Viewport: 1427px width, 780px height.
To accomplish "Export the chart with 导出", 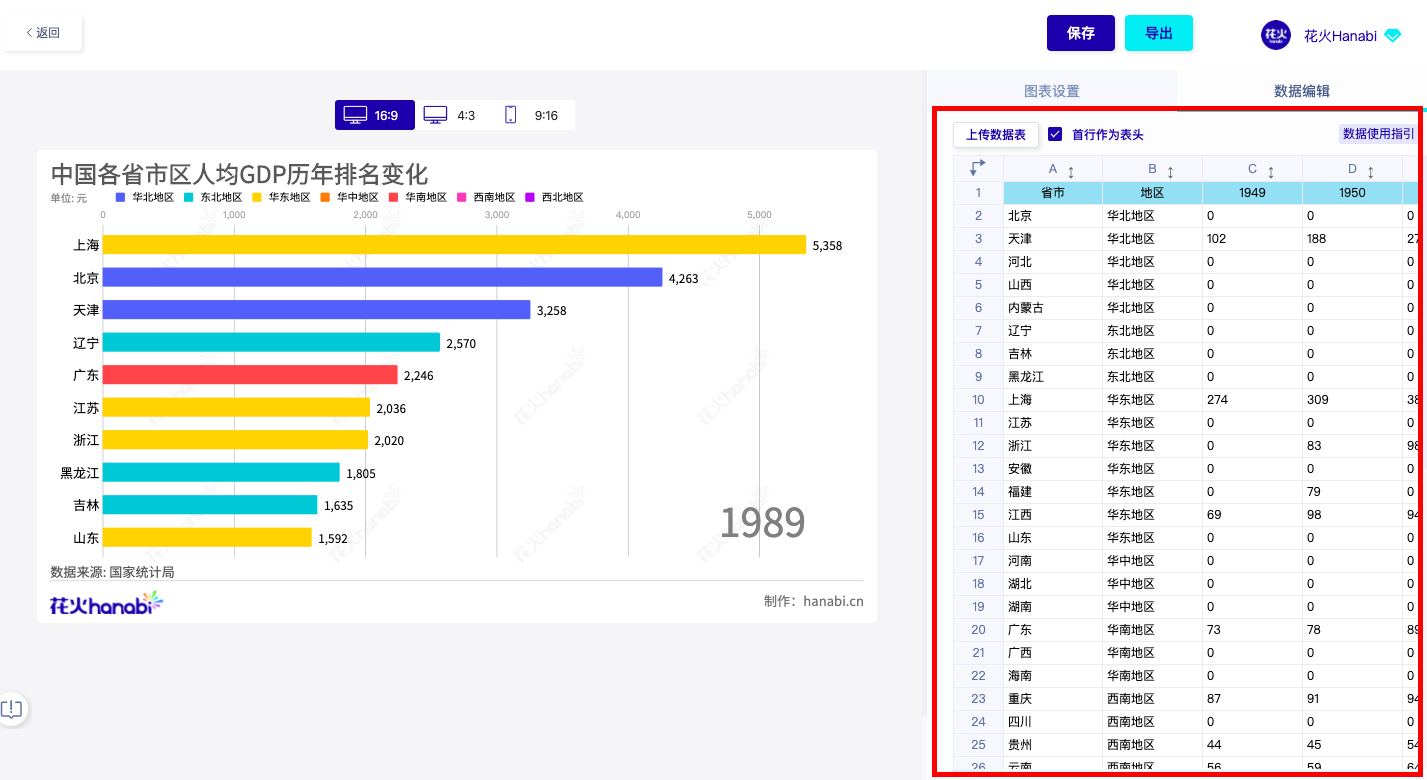I will pos(1159,33).
